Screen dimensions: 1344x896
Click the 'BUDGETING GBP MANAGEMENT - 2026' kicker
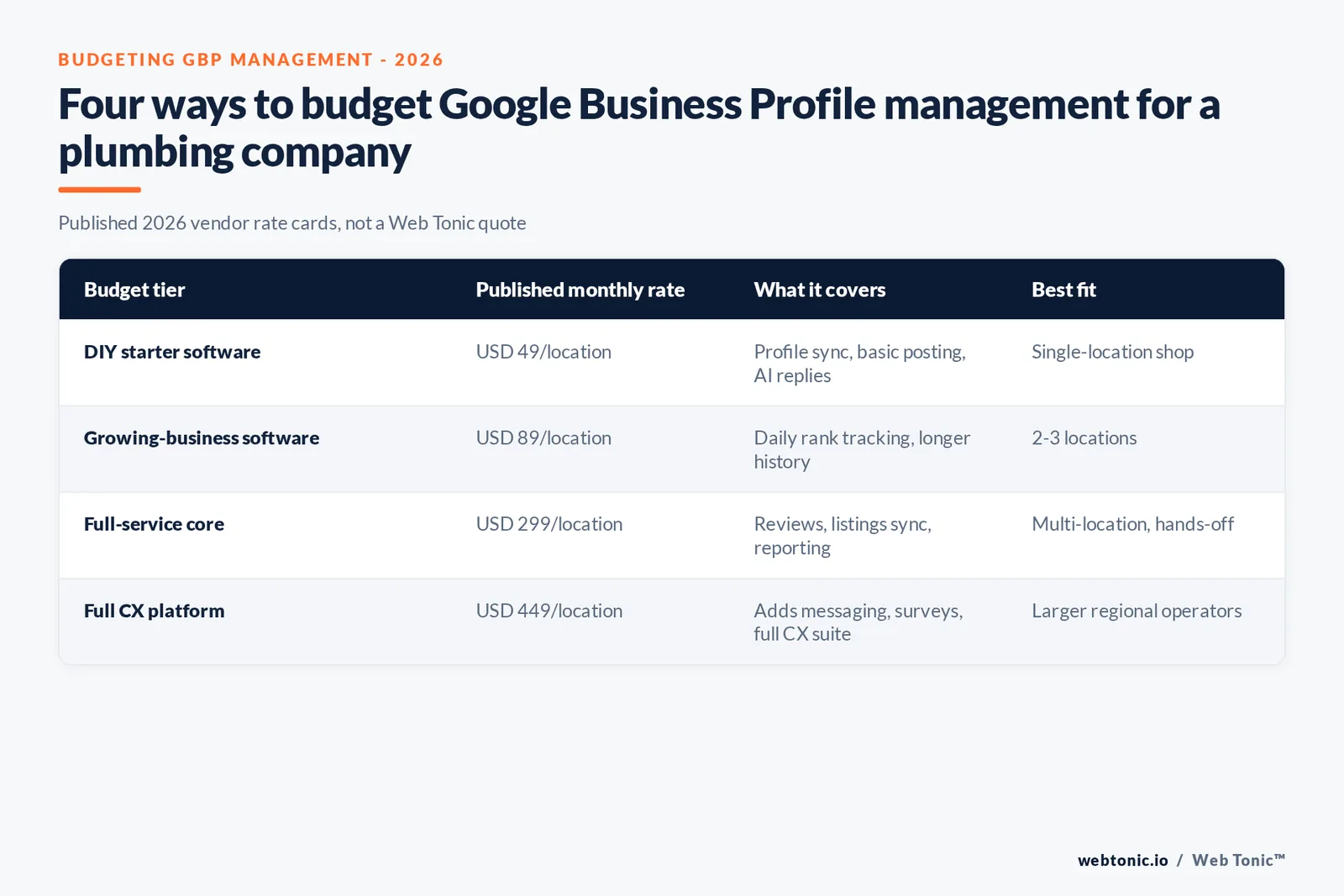pos(250,60)
